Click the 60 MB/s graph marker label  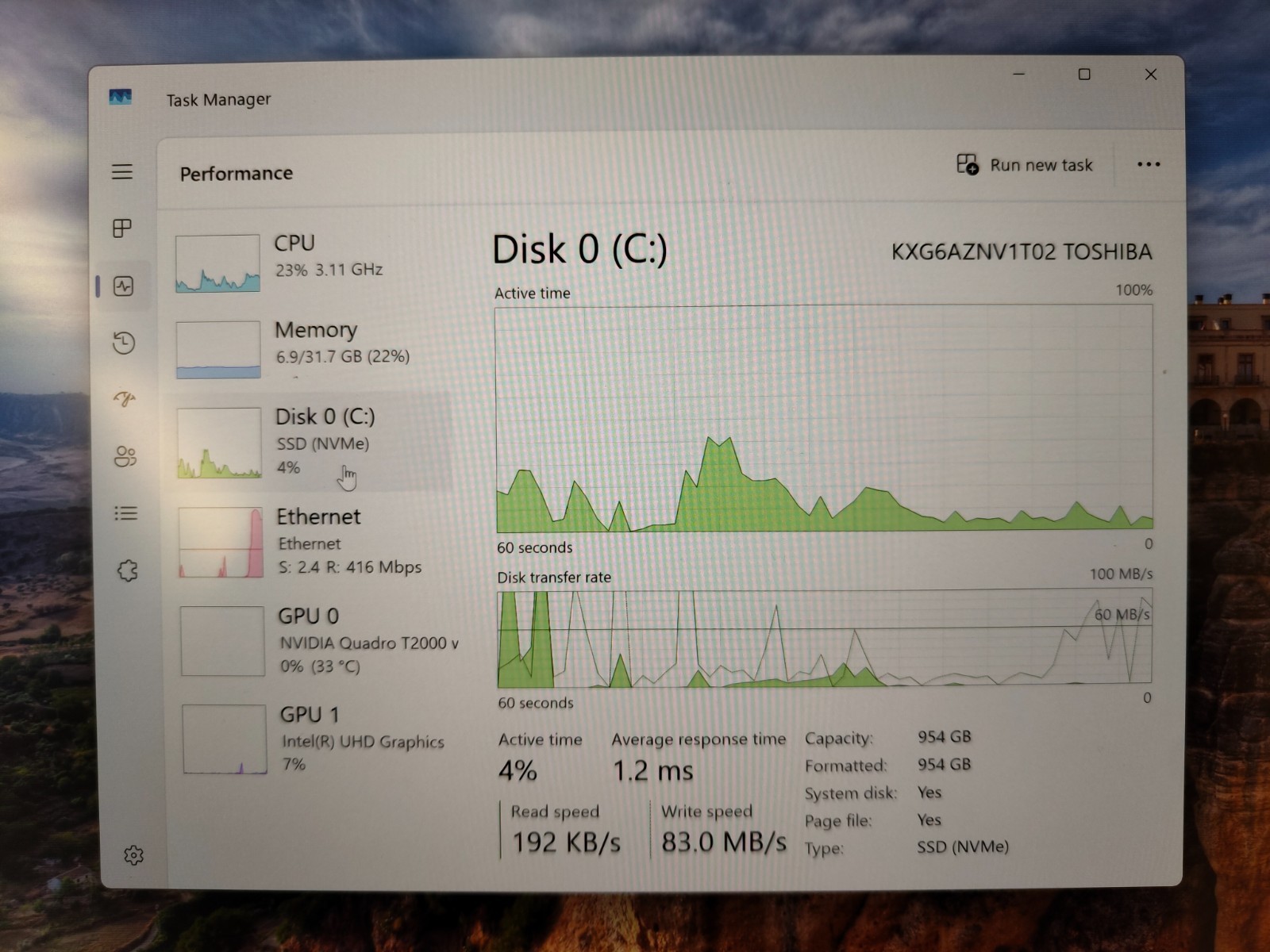pyautogui.click(x=1122, y=614)
